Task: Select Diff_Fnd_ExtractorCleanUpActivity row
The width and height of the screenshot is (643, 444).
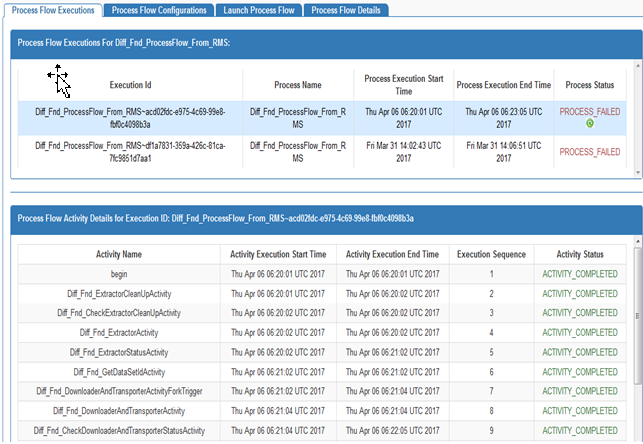Action: click(x=322, y=294)
